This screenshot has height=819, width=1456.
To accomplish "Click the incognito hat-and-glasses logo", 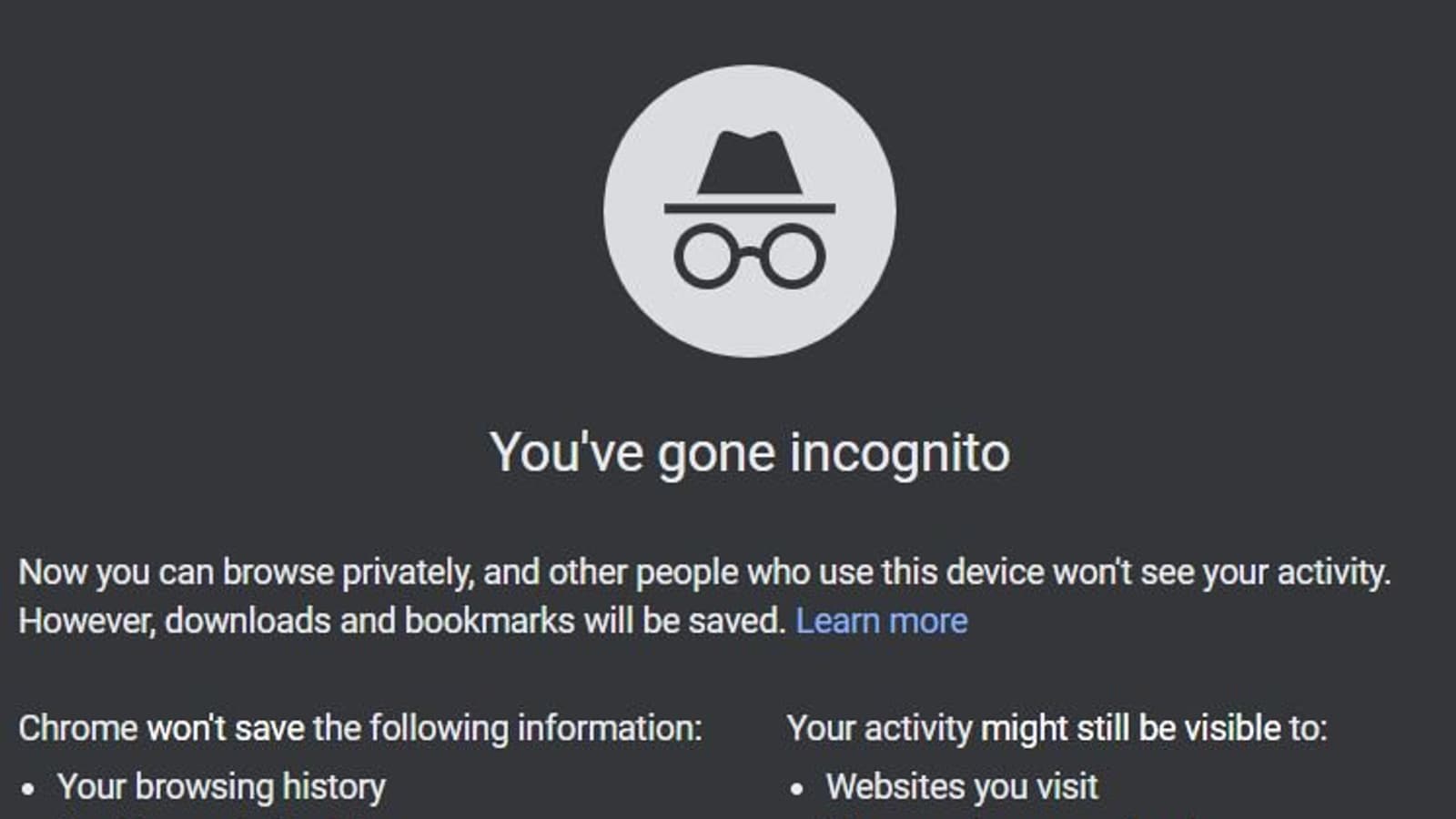I will [x=749, y=211].
